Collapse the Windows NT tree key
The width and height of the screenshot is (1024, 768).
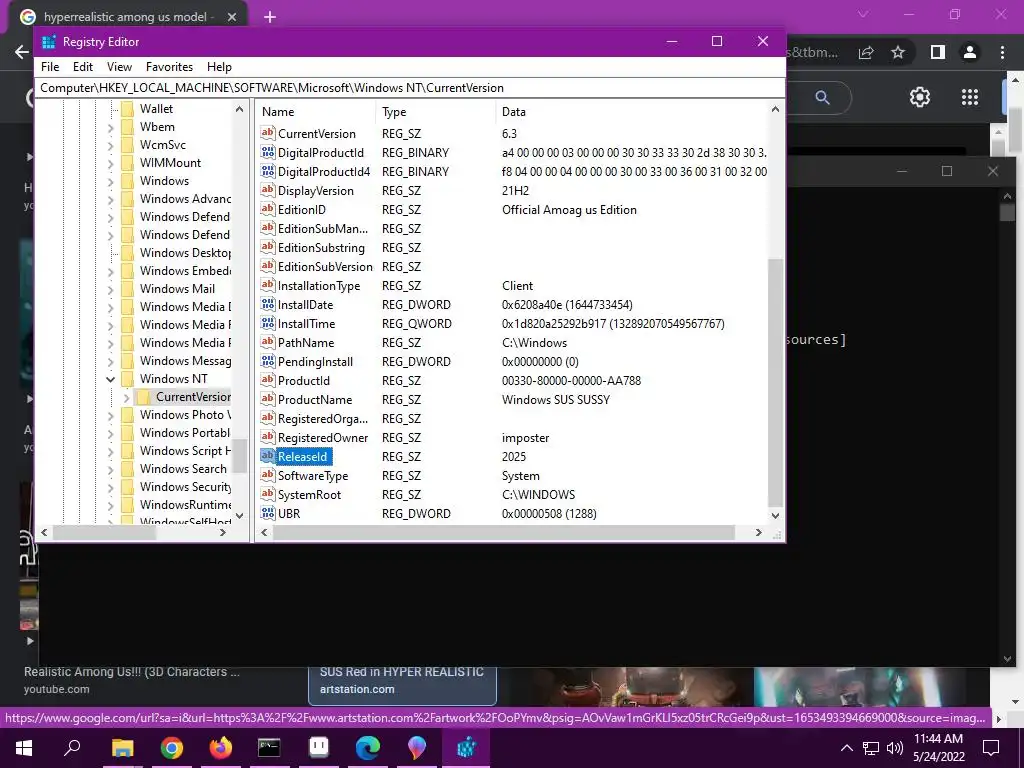point(110,379)
